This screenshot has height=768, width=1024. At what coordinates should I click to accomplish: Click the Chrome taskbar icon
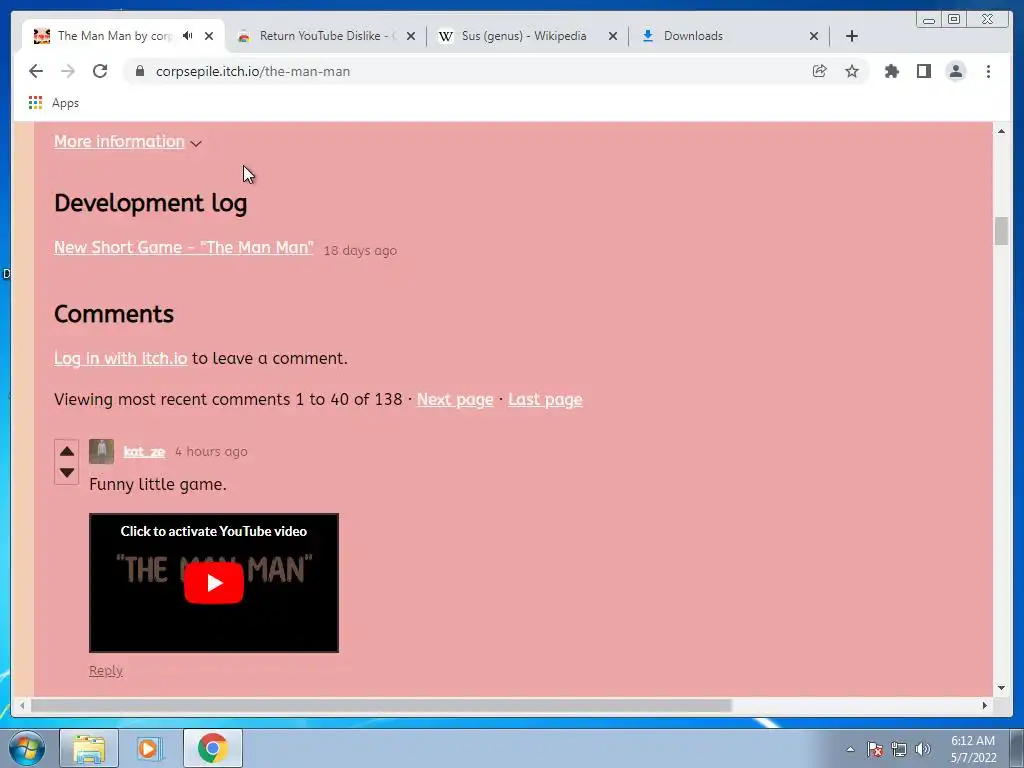click(x=213, y=748)
